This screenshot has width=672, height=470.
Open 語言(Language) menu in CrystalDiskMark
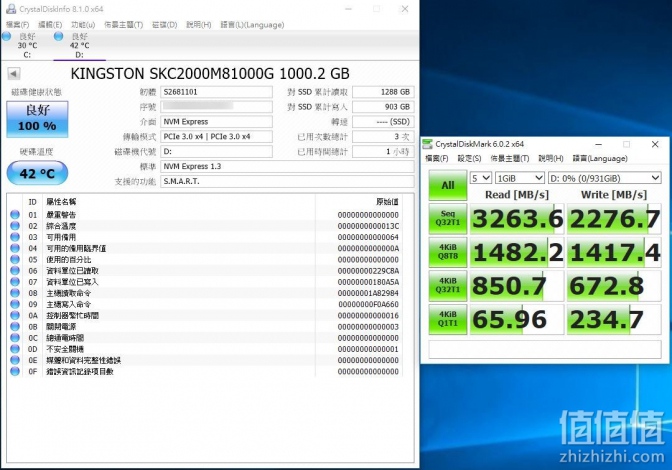tap(600, 159)
